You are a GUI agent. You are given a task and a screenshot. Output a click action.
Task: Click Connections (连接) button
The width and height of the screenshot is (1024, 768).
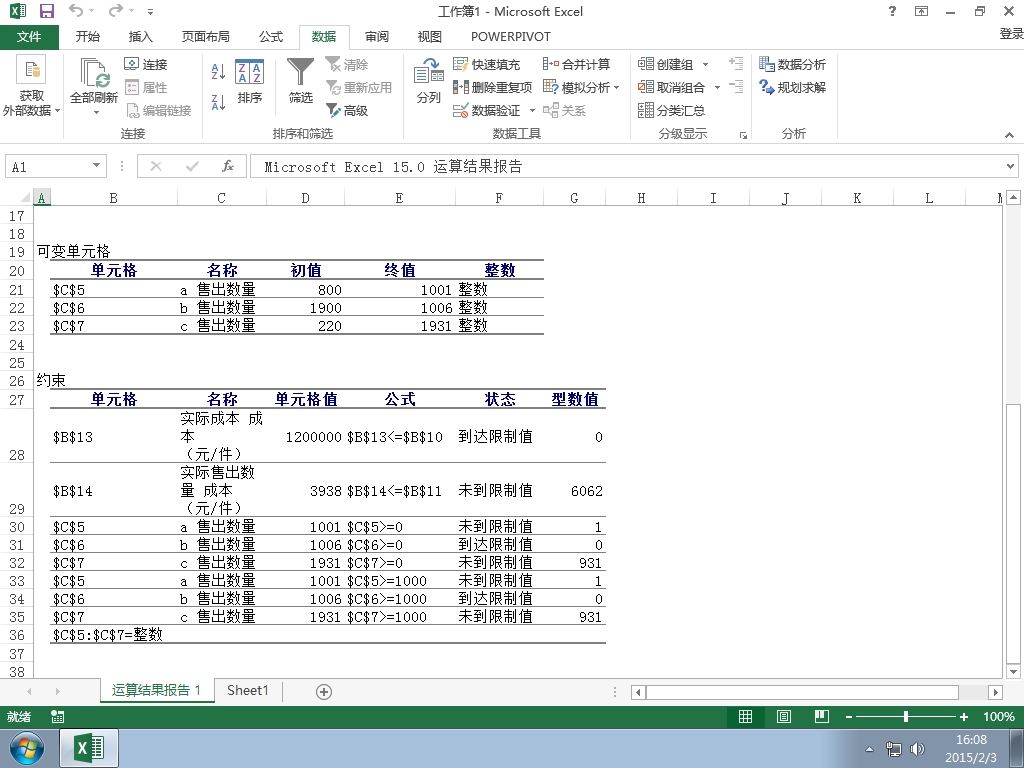point(146,64)
